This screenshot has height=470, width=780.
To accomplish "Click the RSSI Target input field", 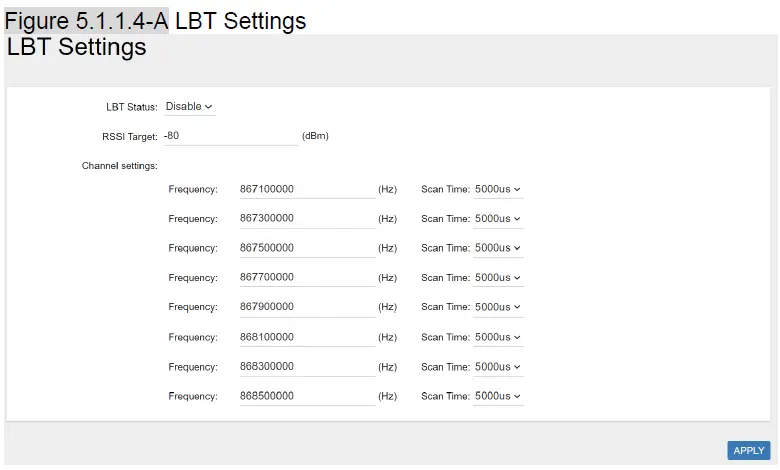I will click(x=230, y=135).
